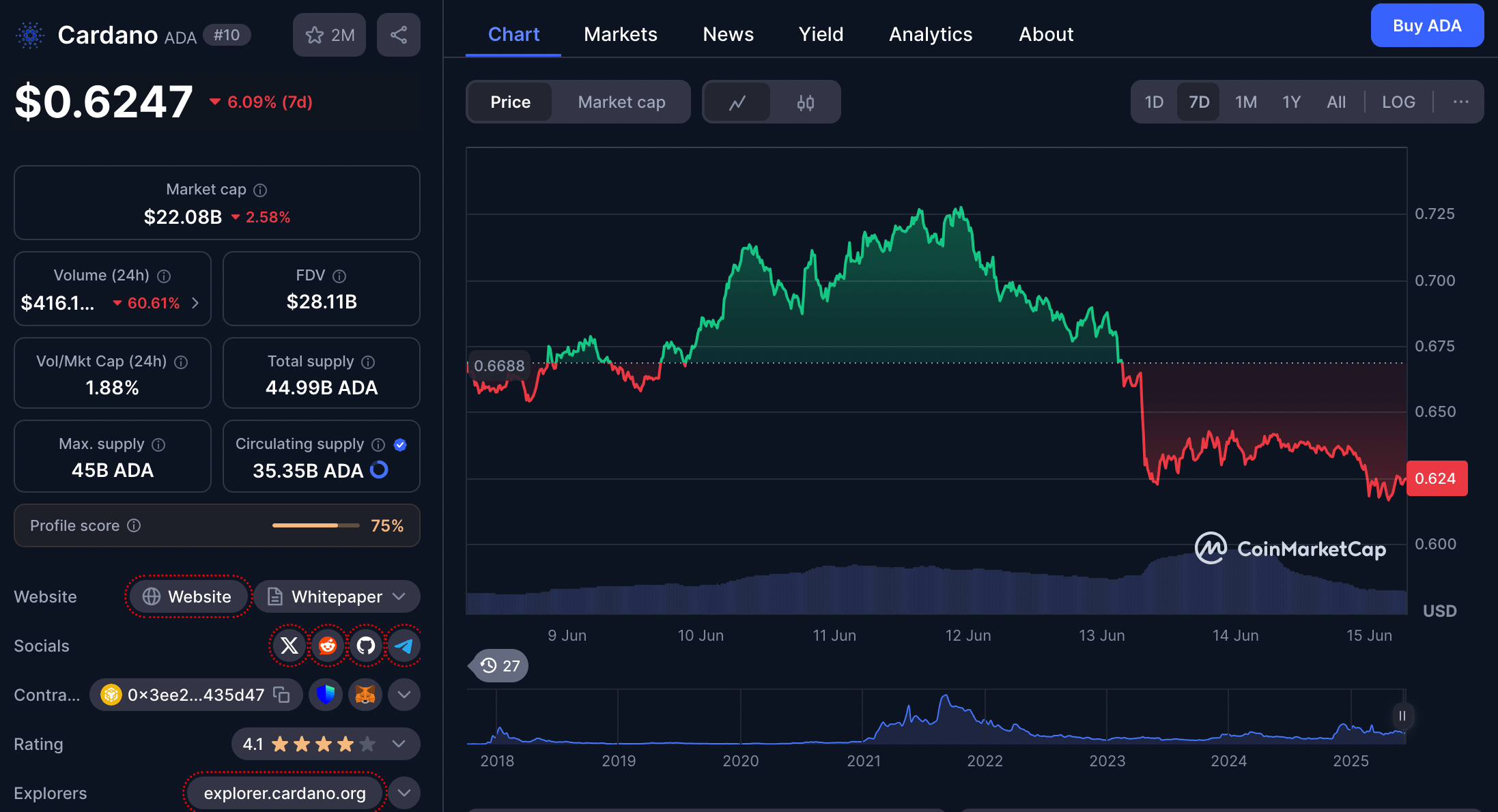The height and width of the screenshot is (812, 1498).
Task: Toggle LOG scale on the chart
Action: click(1398, 102)
